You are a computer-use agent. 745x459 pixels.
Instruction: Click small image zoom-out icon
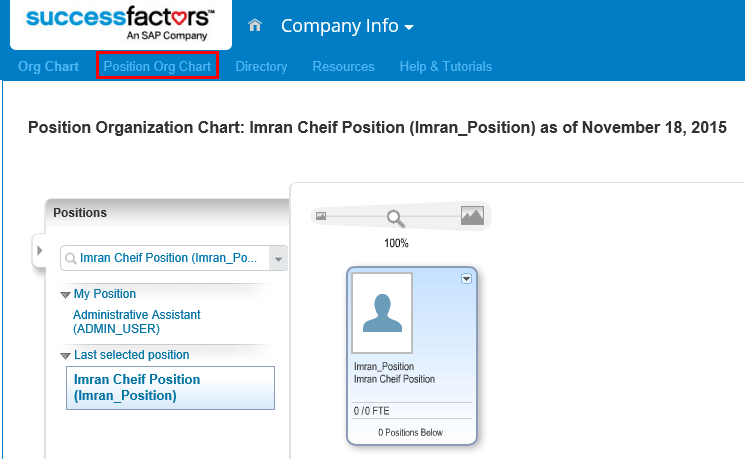pyautogui.click(x=321, y=216)
